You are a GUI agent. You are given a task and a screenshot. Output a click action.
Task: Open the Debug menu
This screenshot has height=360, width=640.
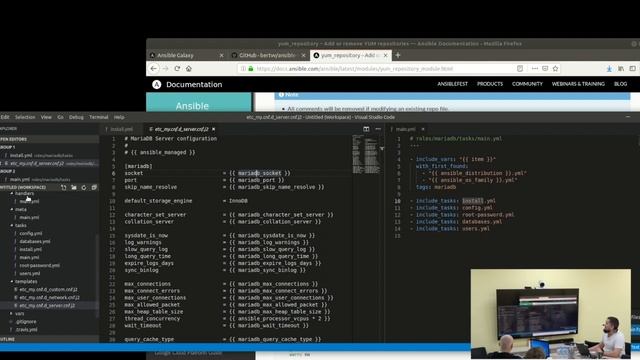pyautogui.click(x=76, y=117)
